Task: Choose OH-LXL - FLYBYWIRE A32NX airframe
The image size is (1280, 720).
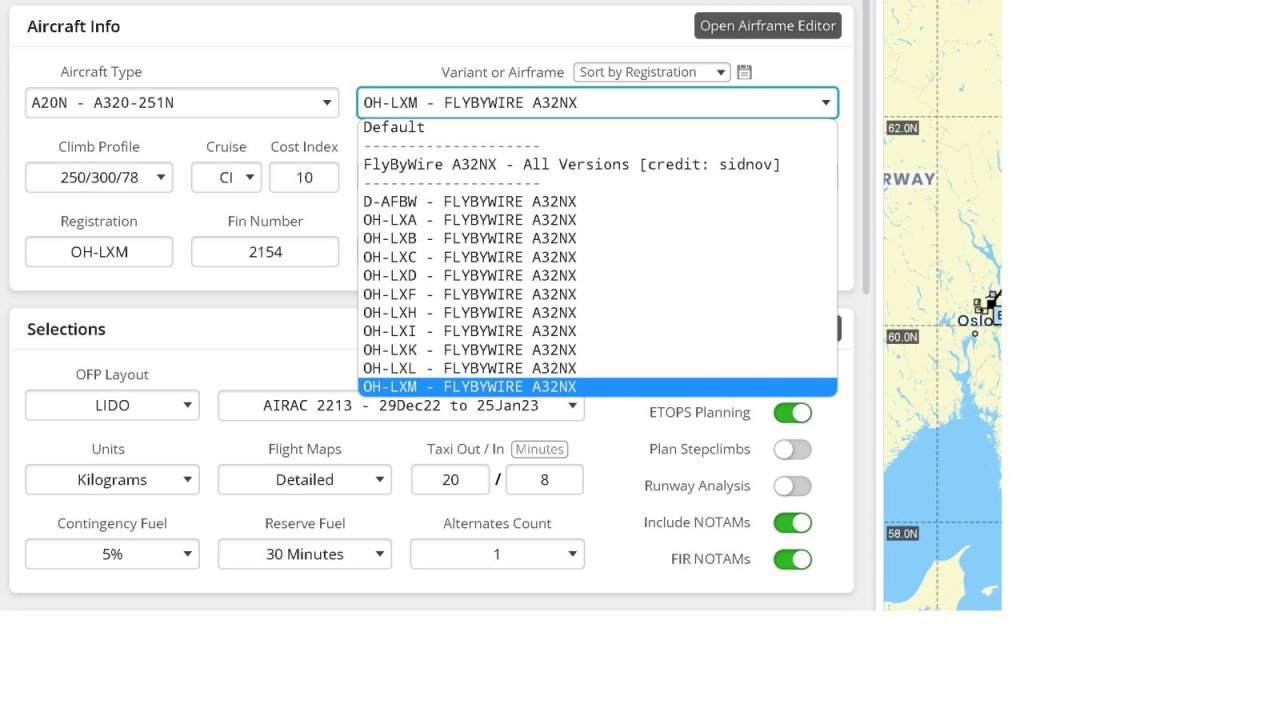Action: tap(598, 368)
